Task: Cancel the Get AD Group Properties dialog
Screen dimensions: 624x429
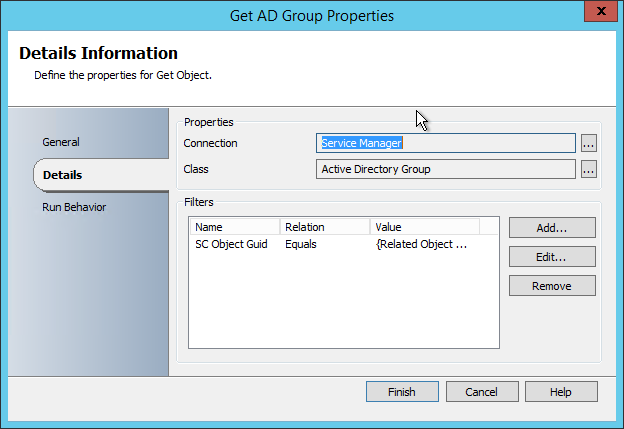Action: pyautogui.click(x=482, y=391)
